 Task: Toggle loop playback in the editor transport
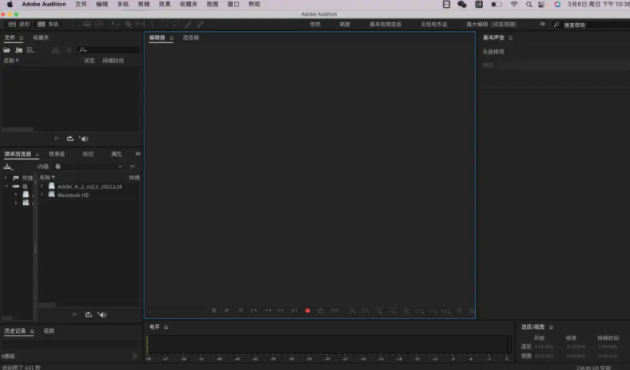[x=321, y=311]
